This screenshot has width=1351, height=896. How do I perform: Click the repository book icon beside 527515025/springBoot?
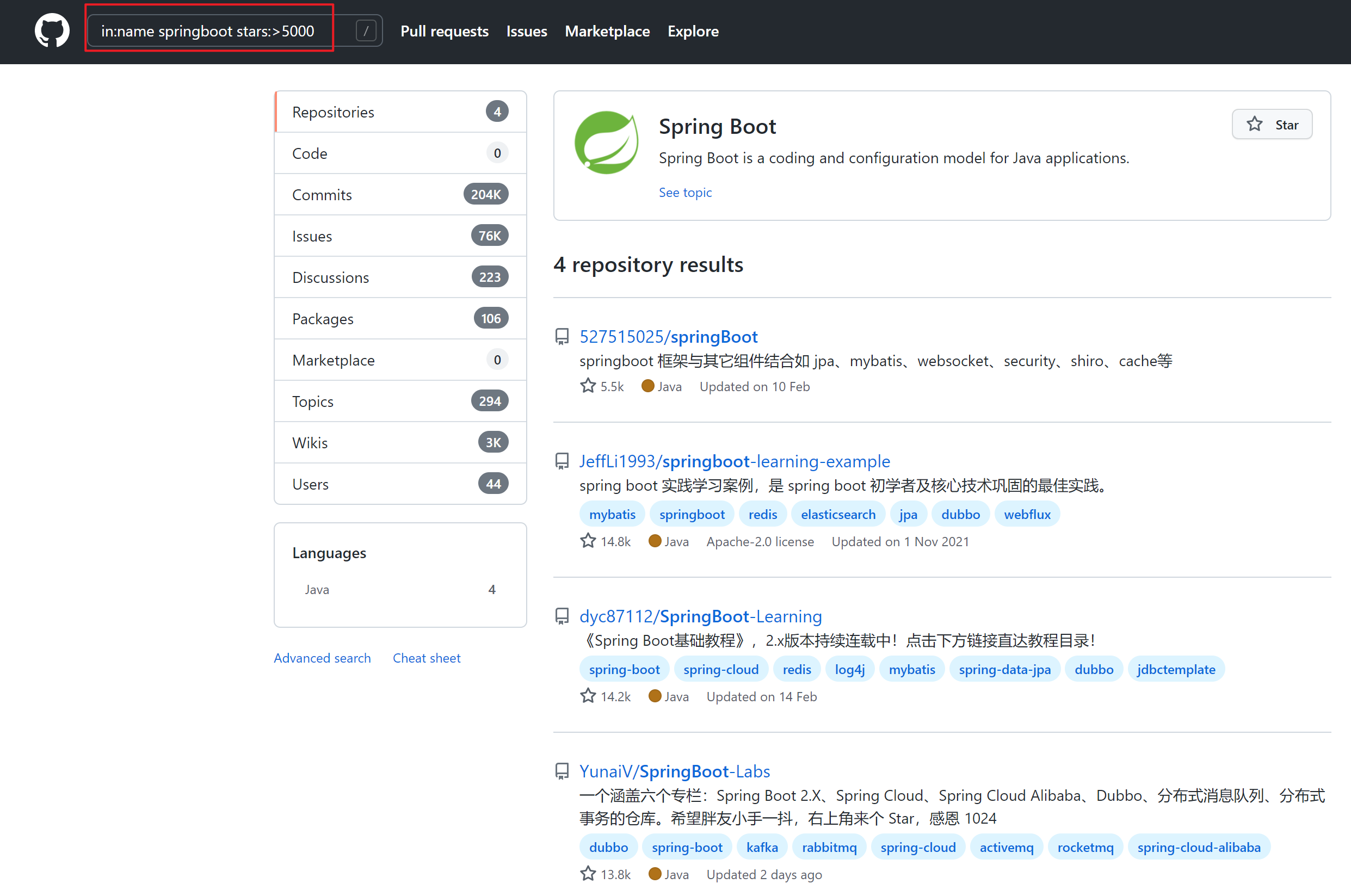[x=562, y=337]
